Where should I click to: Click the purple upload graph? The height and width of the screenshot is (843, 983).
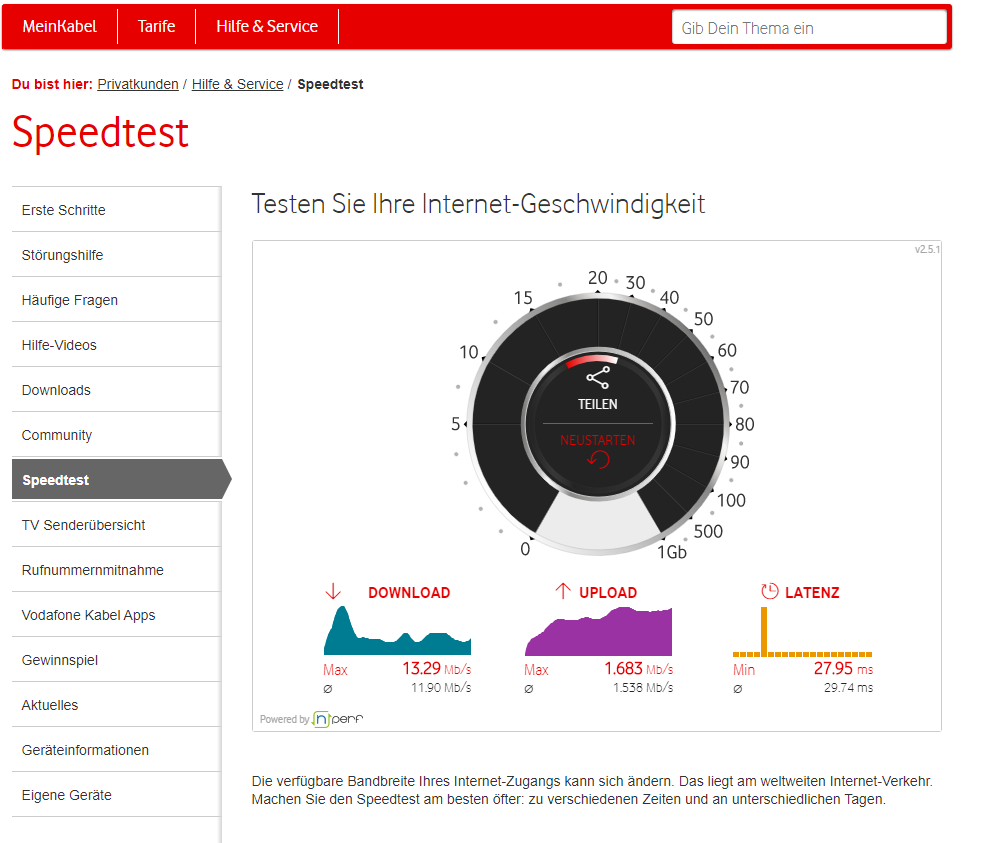[x=599, y=631]
